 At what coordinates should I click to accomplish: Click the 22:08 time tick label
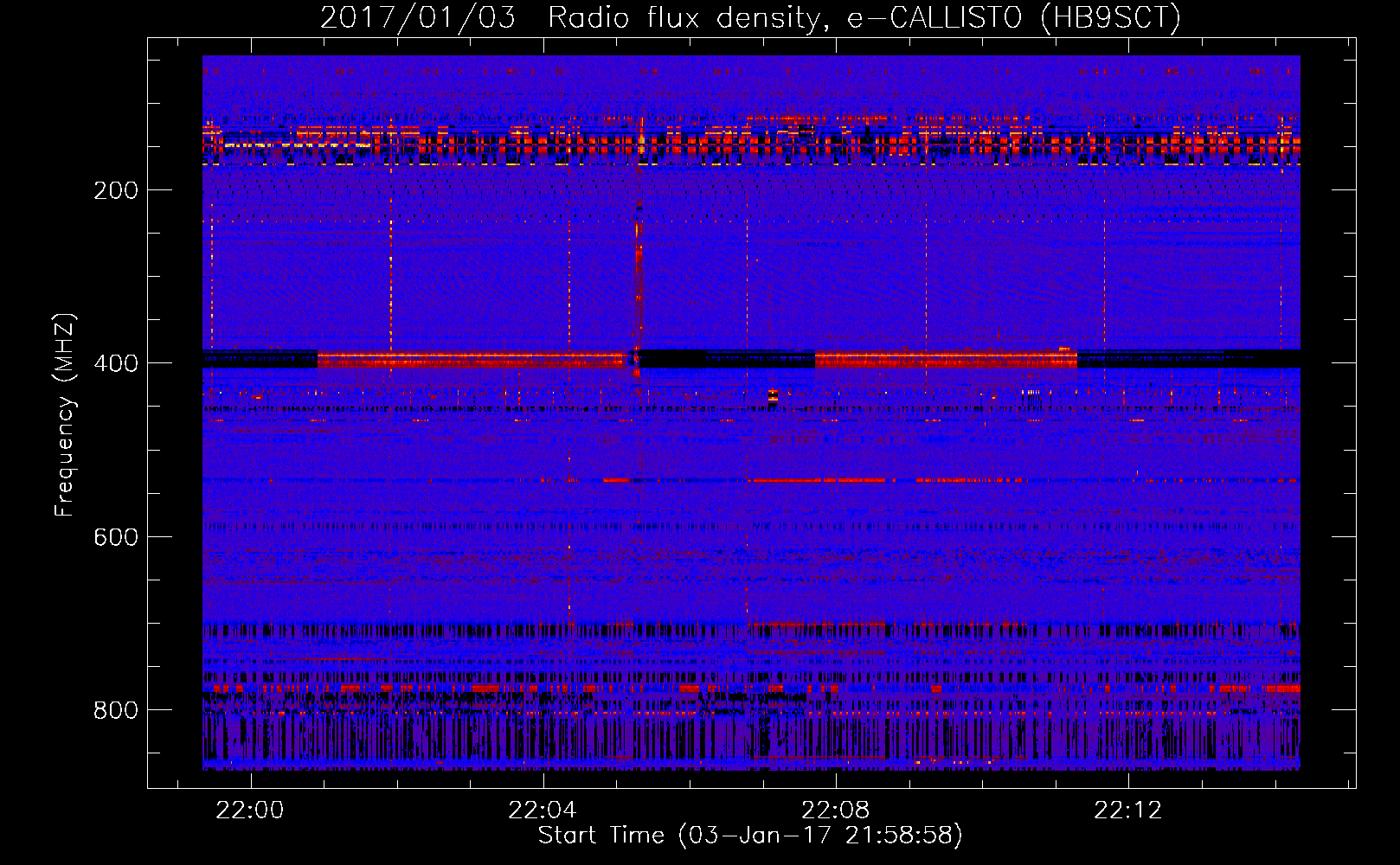836,811
